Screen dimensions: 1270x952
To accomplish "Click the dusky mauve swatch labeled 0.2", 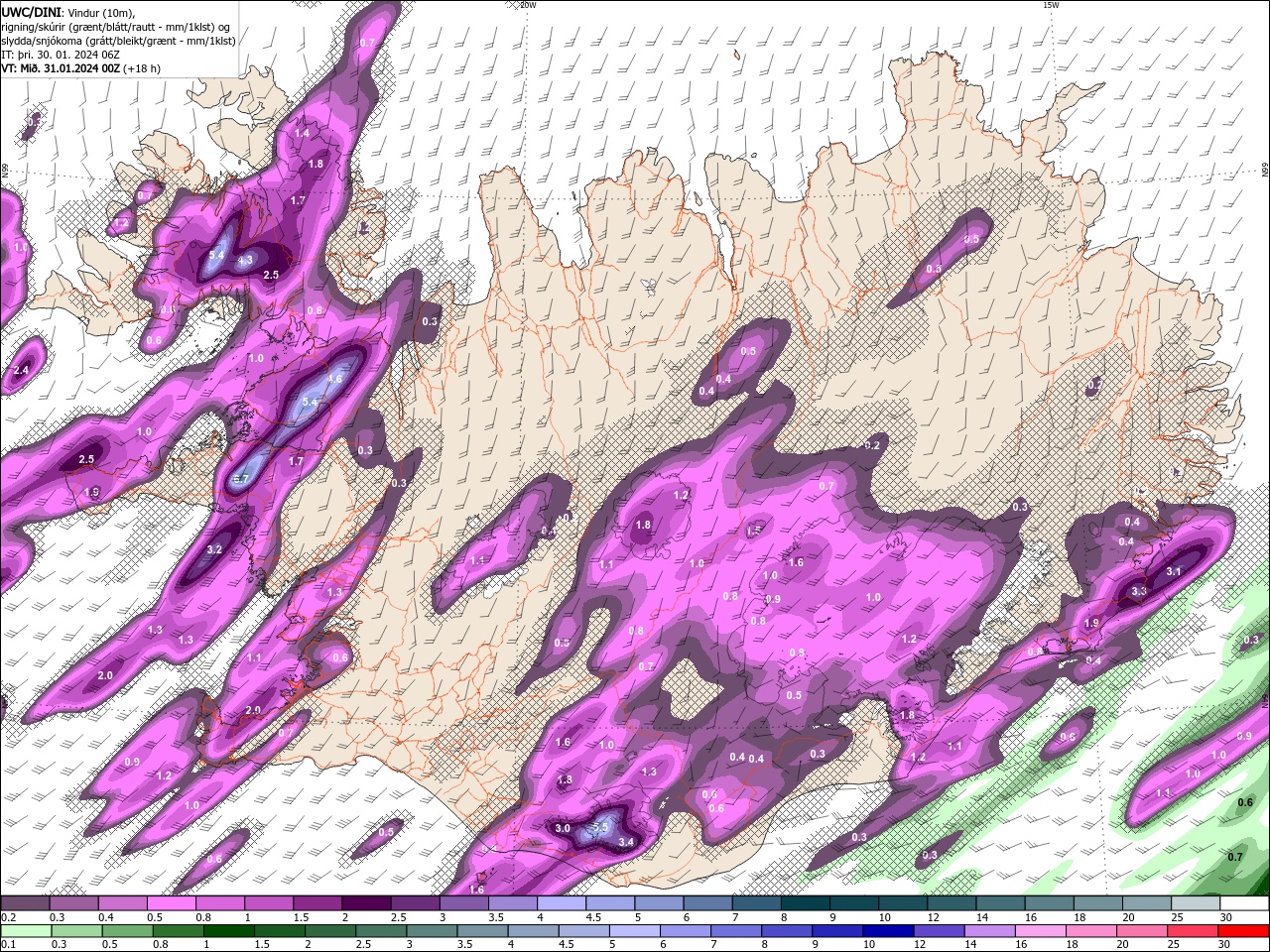I will [x=25, y=903].
